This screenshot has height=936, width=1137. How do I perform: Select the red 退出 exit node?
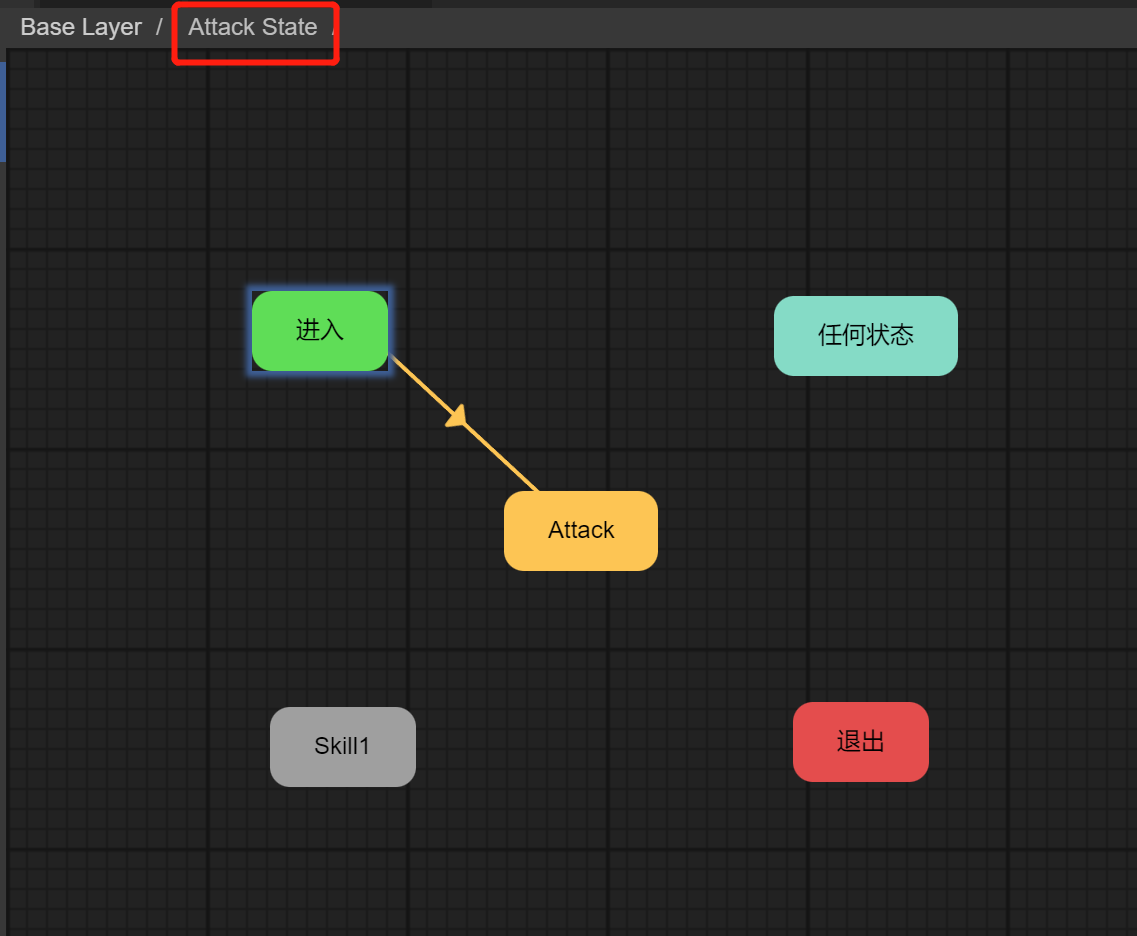pyautogui.click(x=860, y=742)
